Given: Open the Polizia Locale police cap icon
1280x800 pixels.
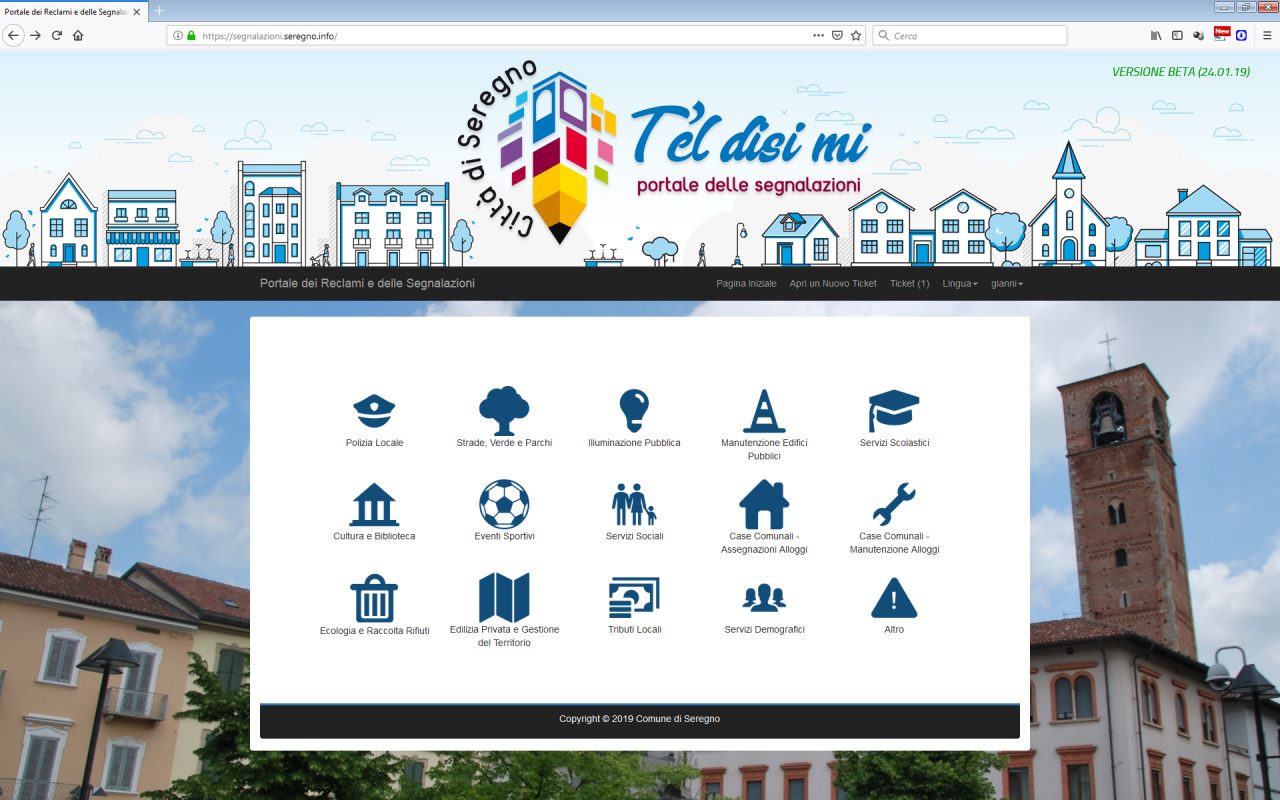Looking at the screenshot, I should [x=374, y=410].
